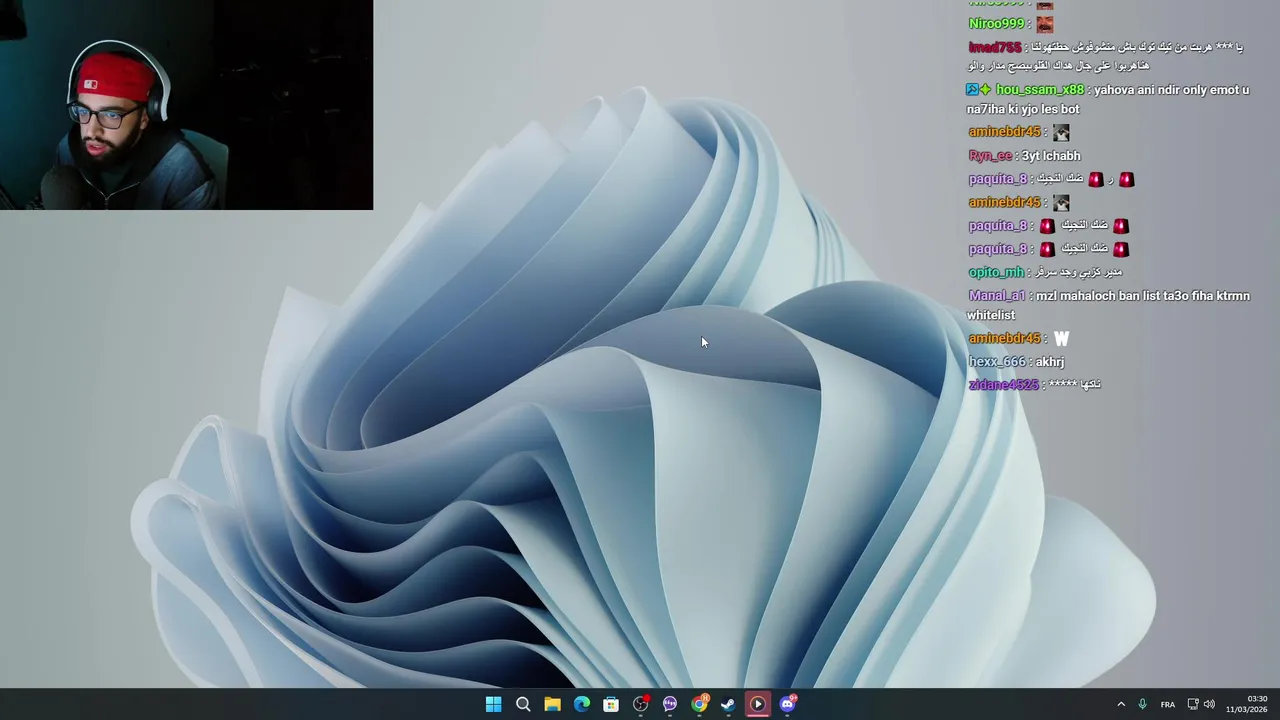Click username Niroo999 in chat
Viewport: 1280px width, 720px height.
[997, 24]
